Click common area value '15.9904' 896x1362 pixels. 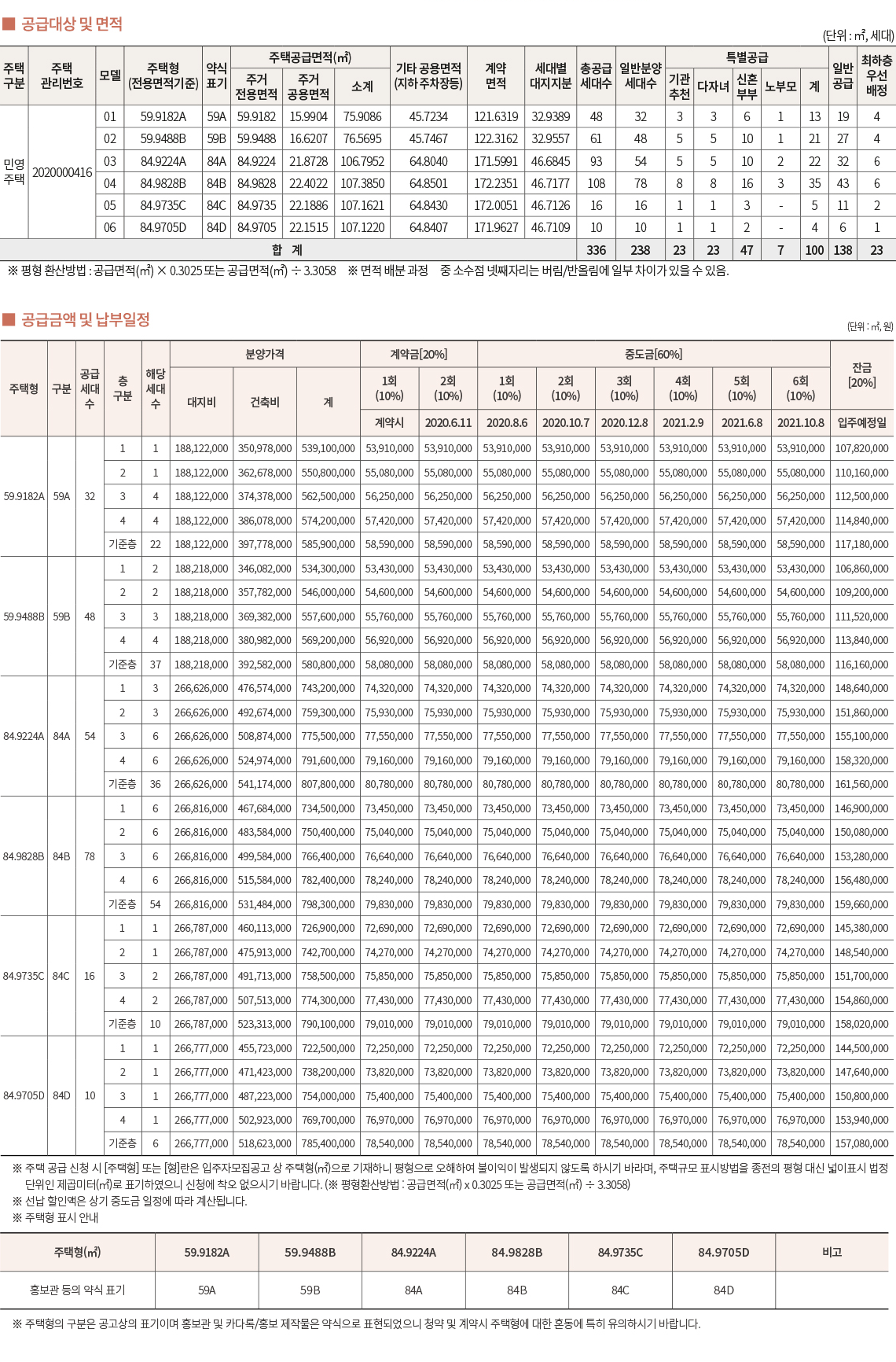point(308,116)
